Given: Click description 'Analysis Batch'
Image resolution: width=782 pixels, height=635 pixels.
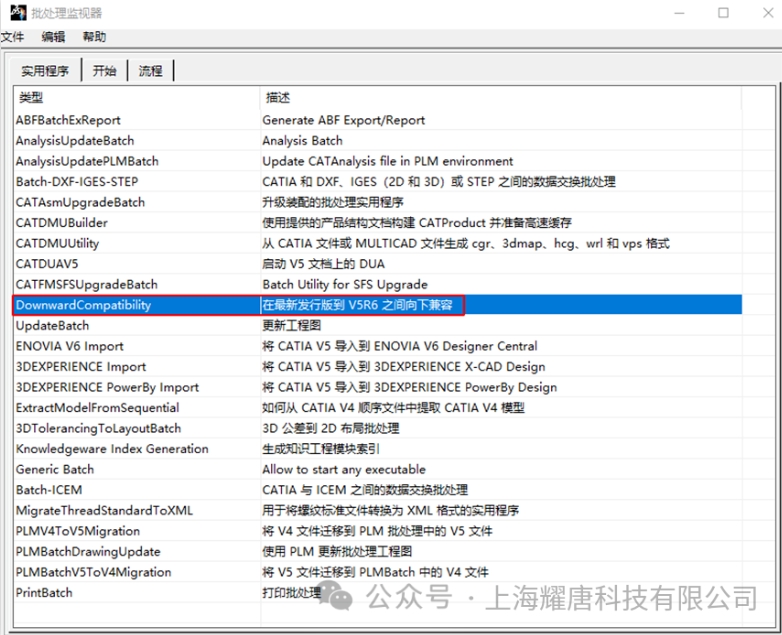Looking at the screenshot, I should point(303,141).
